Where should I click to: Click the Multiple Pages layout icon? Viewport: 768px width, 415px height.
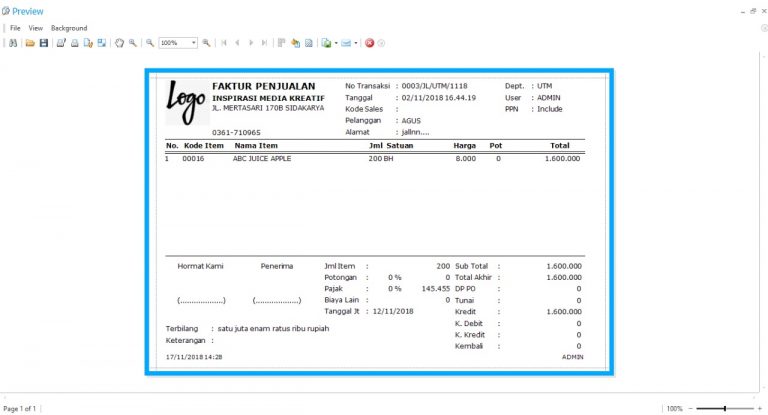pyautogui.click(x=282, y=43)
